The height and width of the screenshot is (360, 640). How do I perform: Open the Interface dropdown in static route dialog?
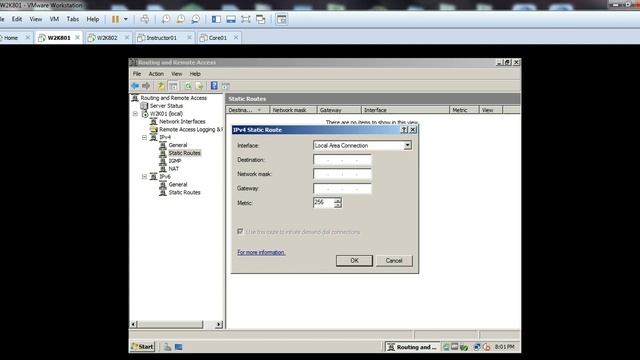407,145
